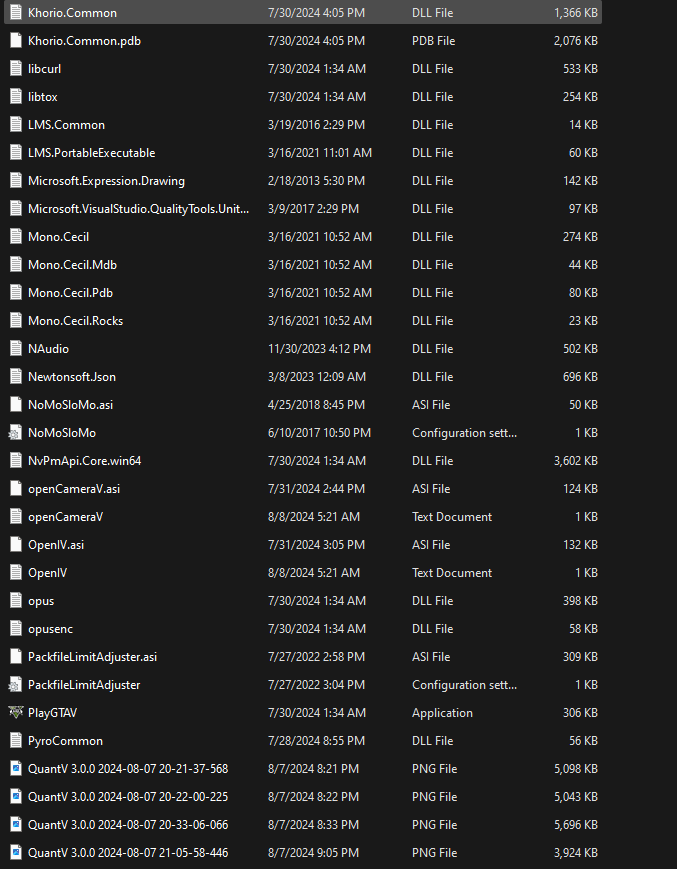Click the LMS.PortableExecutable file icon
Screen dimensions: 677x869
[x=16, y=152]
